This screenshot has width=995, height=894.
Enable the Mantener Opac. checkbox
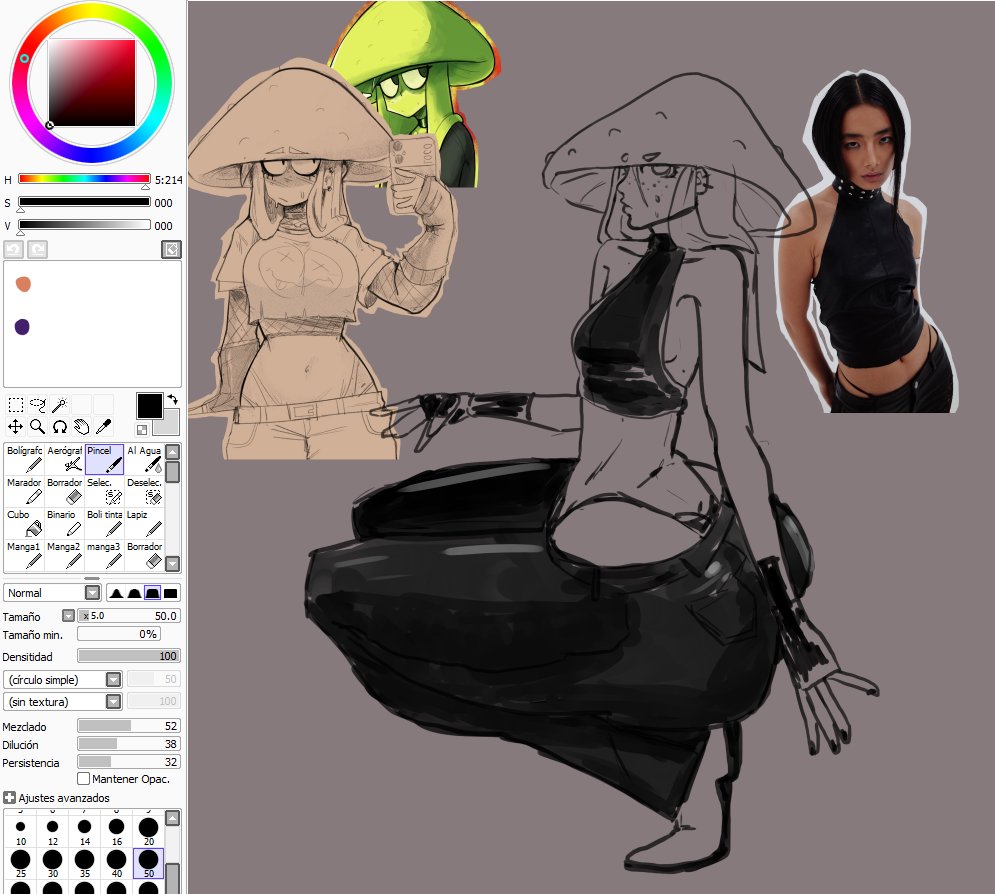tap(83, 779)
